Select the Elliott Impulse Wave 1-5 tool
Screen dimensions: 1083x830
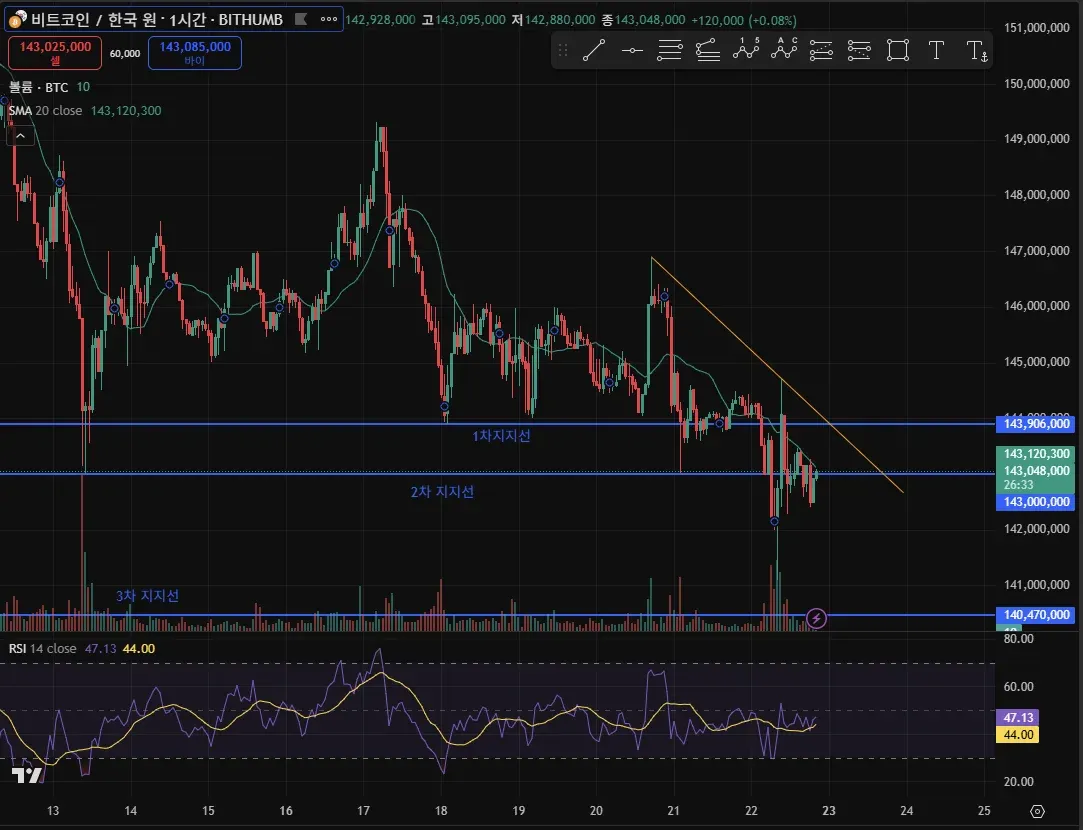(x=746, y=49)
